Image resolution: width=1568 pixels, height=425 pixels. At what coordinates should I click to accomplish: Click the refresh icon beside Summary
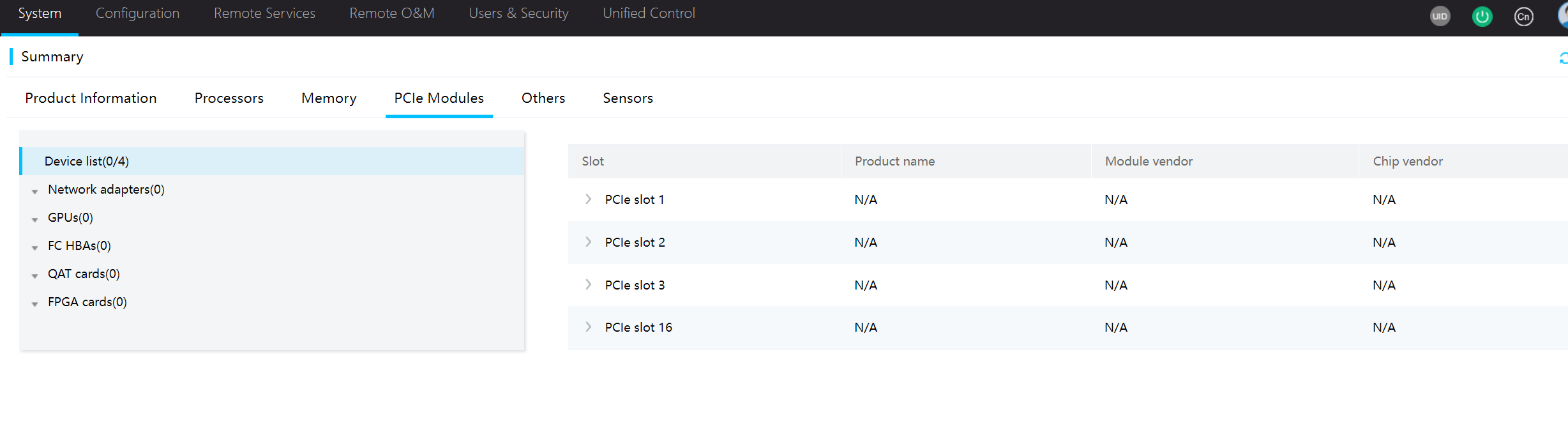pyautogui.click(x=1564, y=58)
